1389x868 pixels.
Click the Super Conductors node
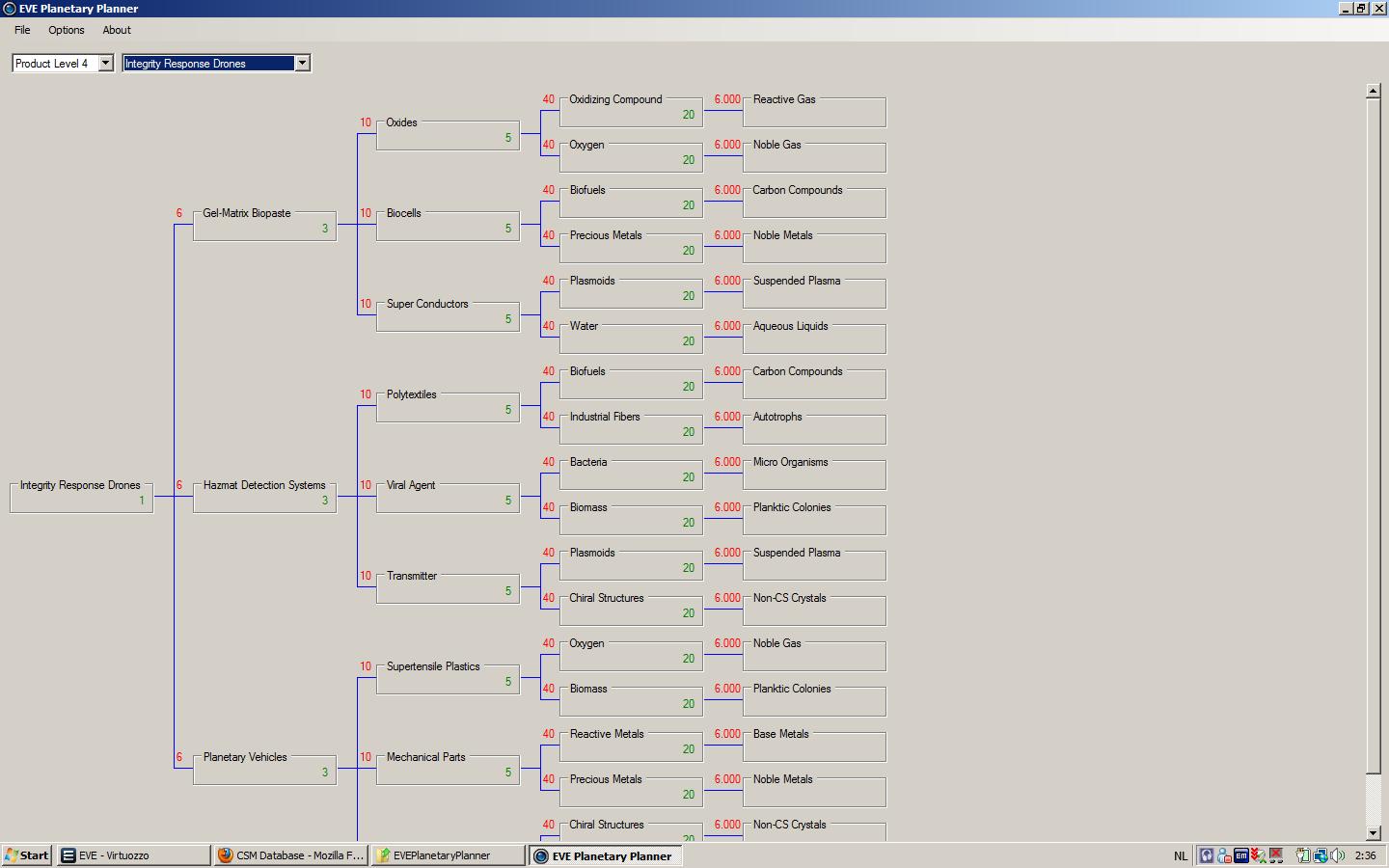(448, 314)
